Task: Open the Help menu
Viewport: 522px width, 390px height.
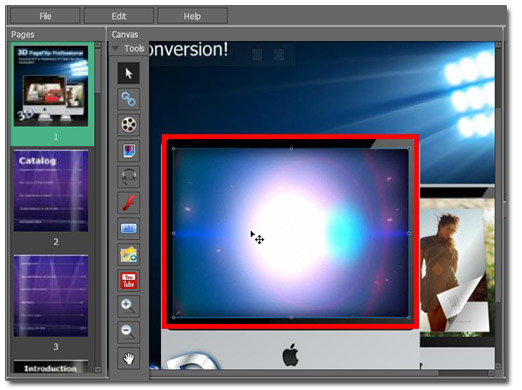Action: click(192, 16)
